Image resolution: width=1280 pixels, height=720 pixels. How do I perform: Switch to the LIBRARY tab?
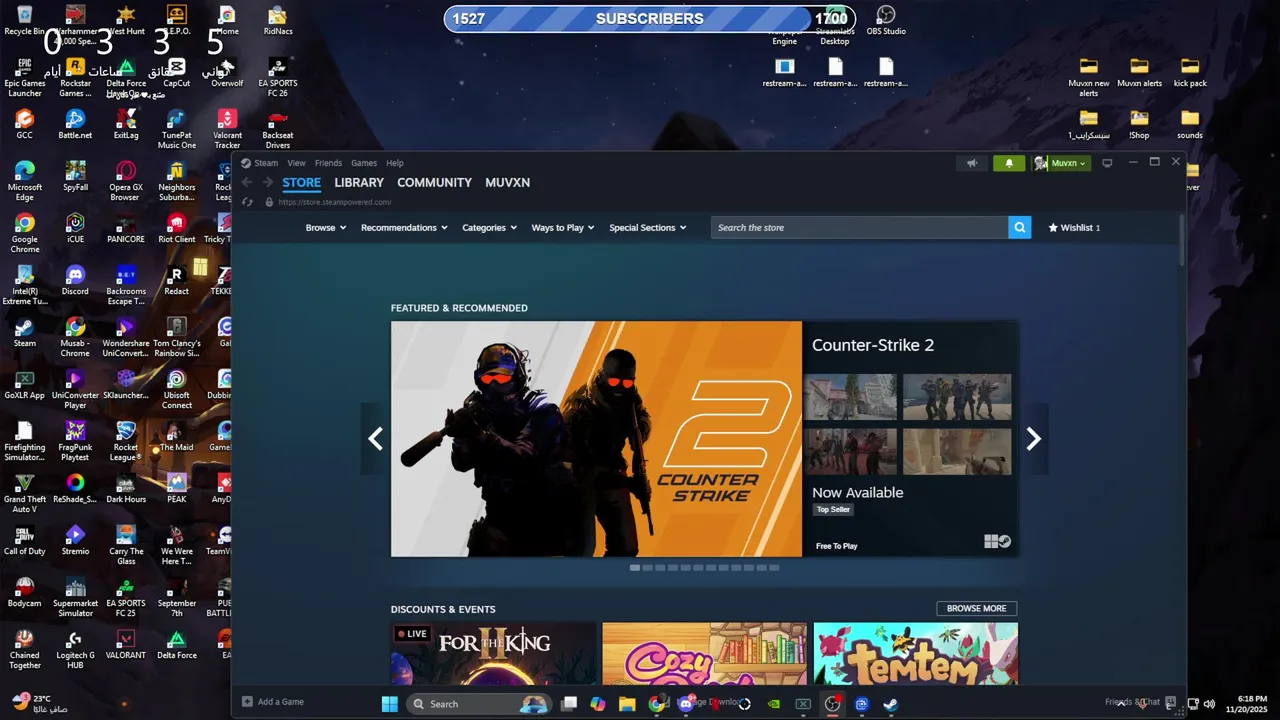pyautogui.click(x=359, y=182)
